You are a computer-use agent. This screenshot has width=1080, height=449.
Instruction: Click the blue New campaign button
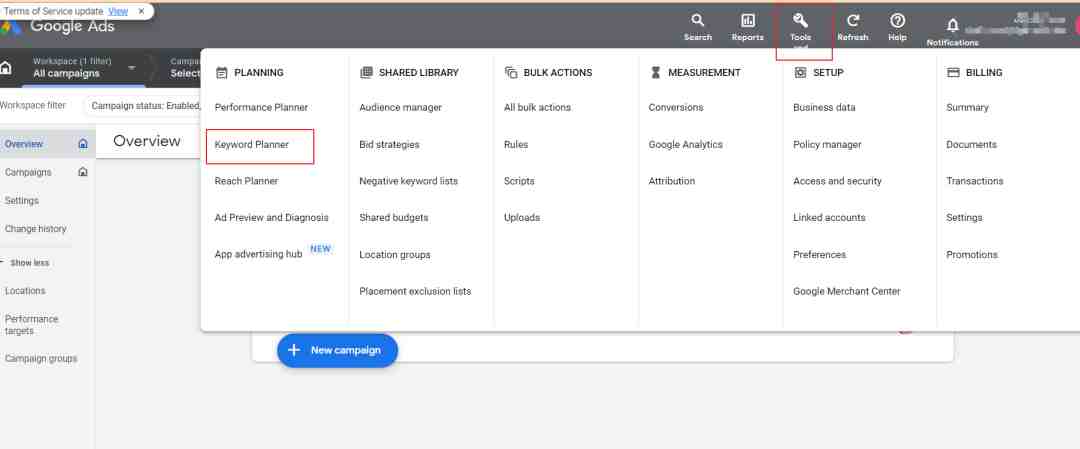[x=338, y=350]
